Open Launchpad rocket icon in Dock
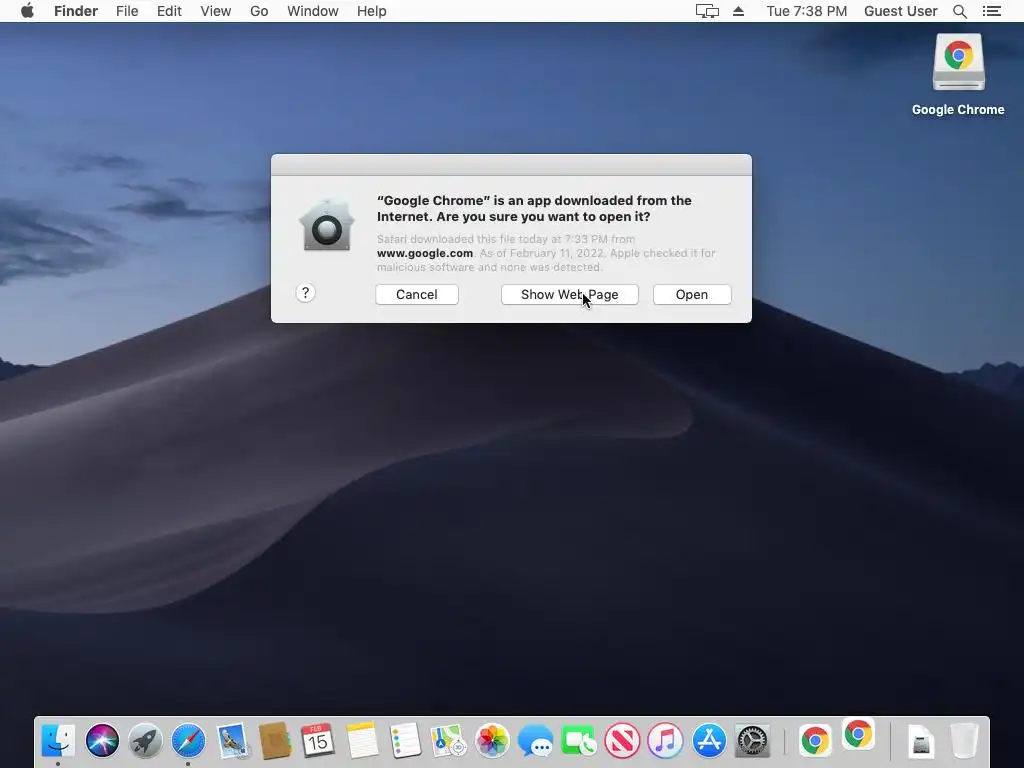The height and width of the screenshot is (768, 1024). (x=145, y=741)
